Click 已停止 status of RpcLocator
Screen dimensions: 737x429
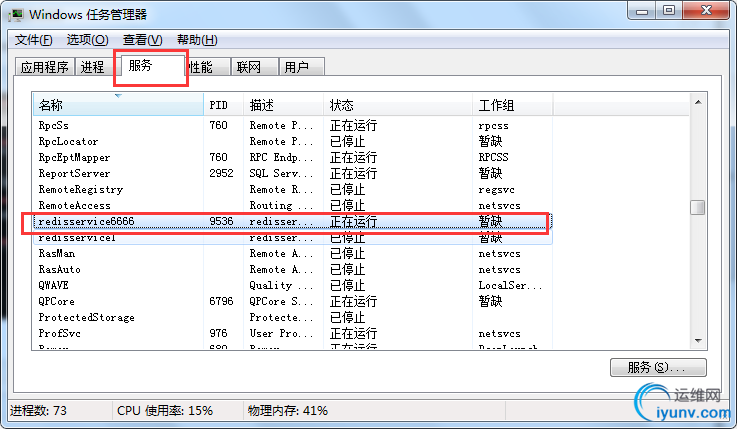347,141
